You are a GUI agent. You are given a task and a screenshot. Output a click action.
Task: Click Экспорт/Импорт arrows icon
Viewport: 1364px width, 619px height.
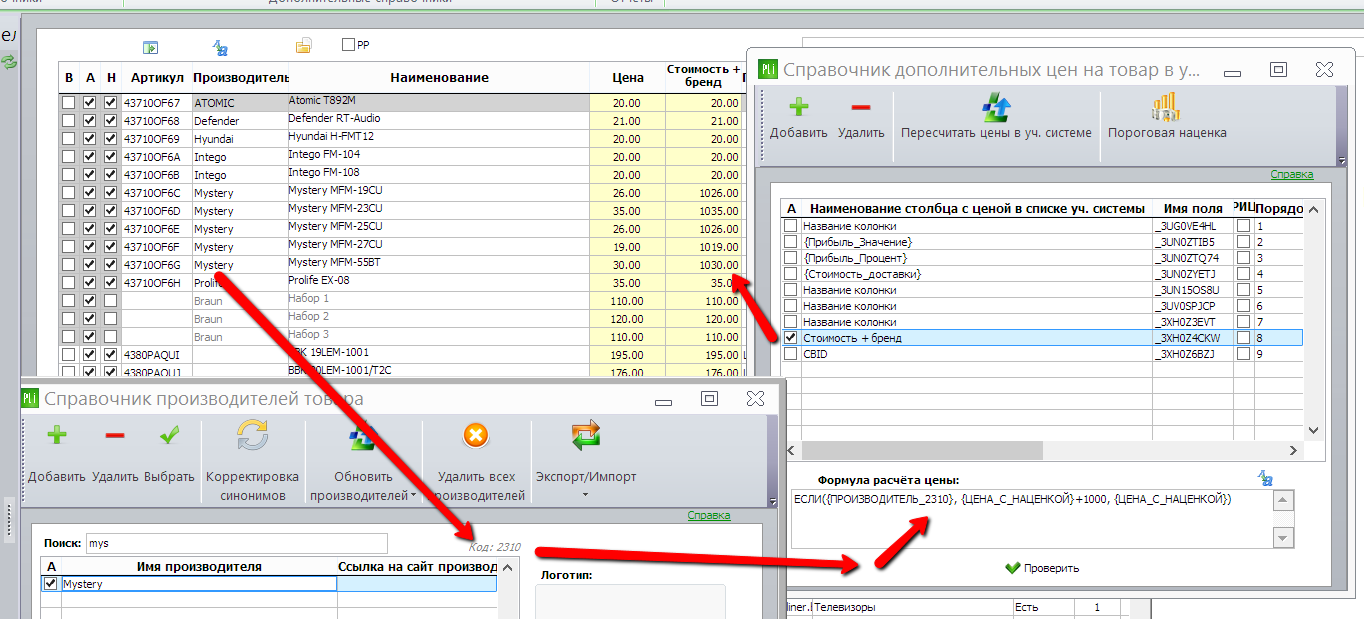click(585, 435)
